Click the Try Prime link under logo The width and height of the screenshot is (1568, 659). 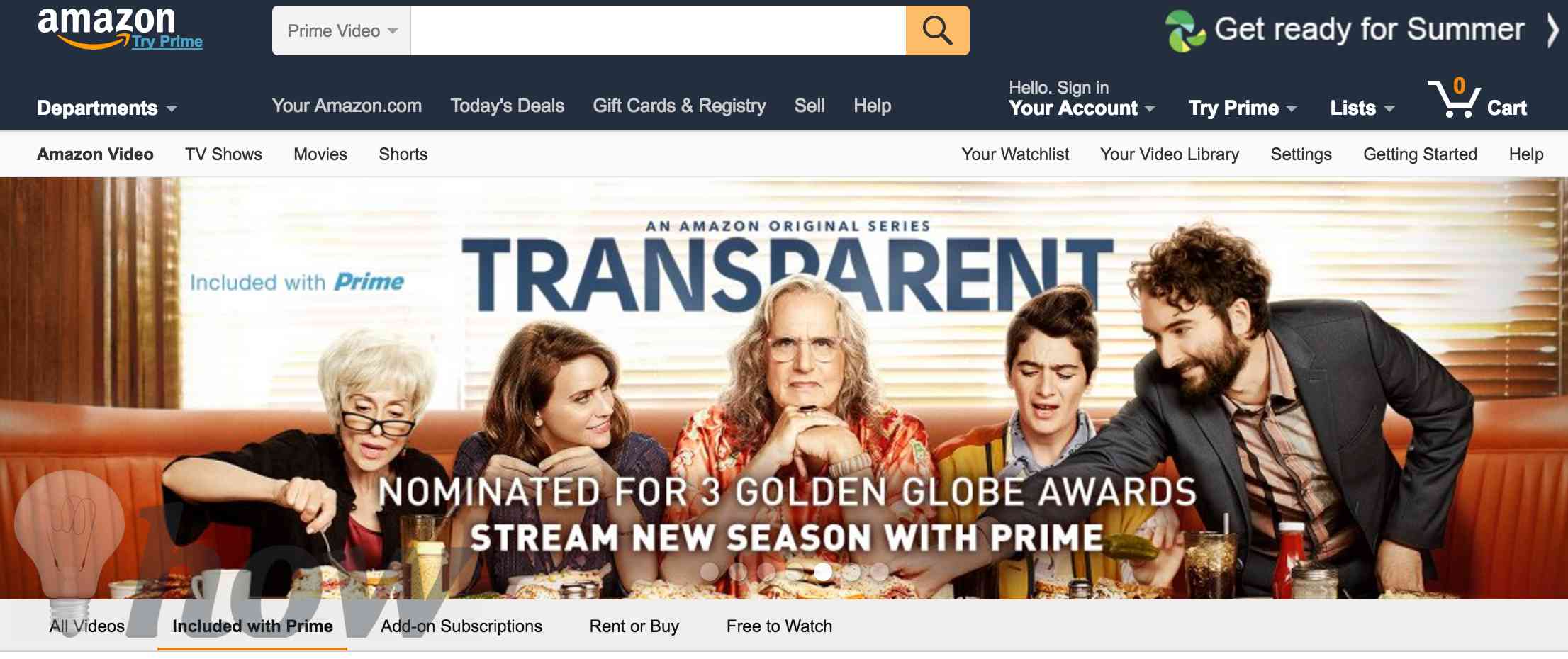tap(167, 42)
